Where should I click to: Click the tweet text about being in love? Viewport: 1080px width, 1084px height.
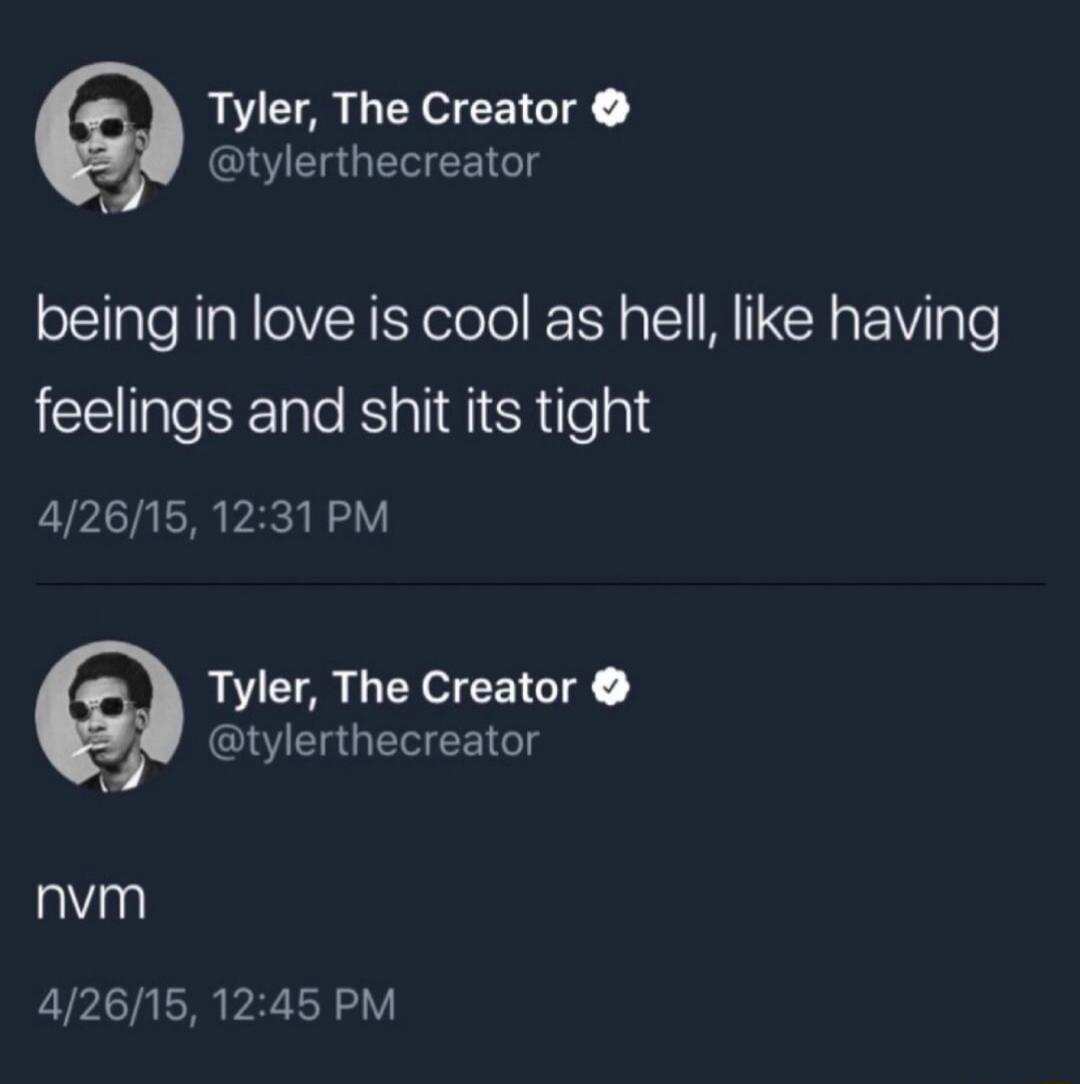click(500, 365)
